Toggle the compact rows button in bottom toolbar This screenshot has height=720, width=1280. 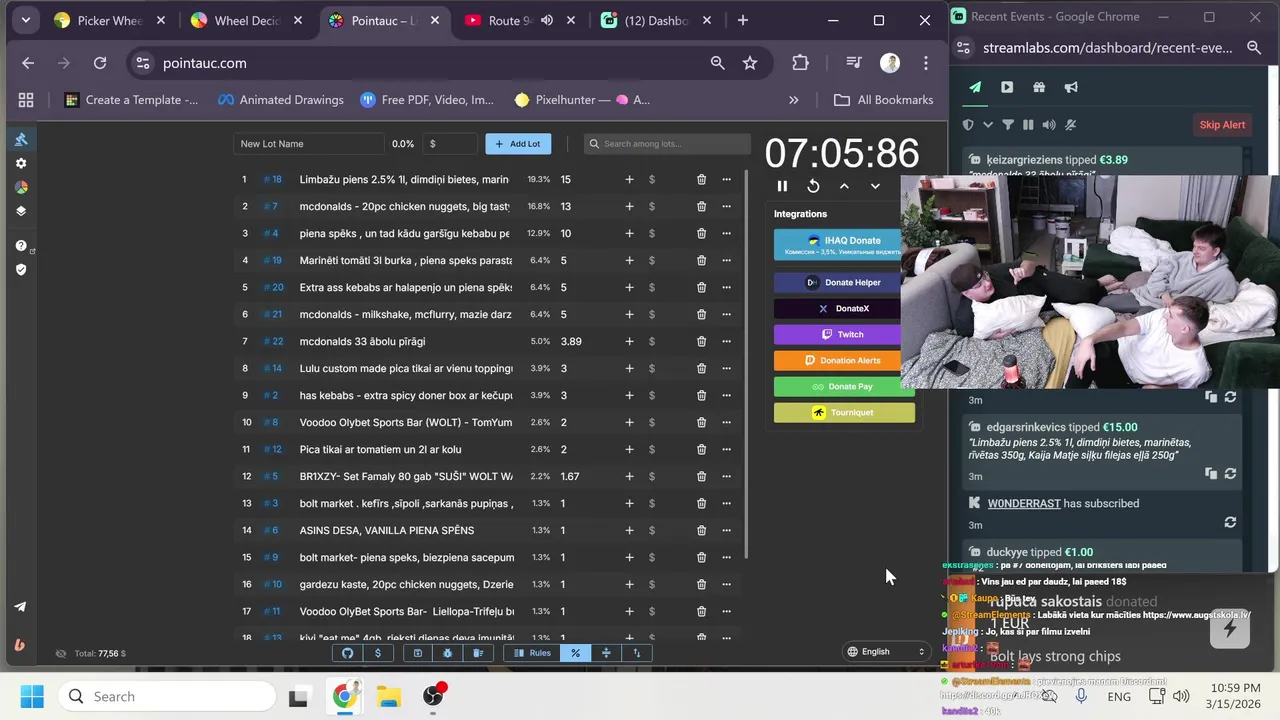point(606,653)
